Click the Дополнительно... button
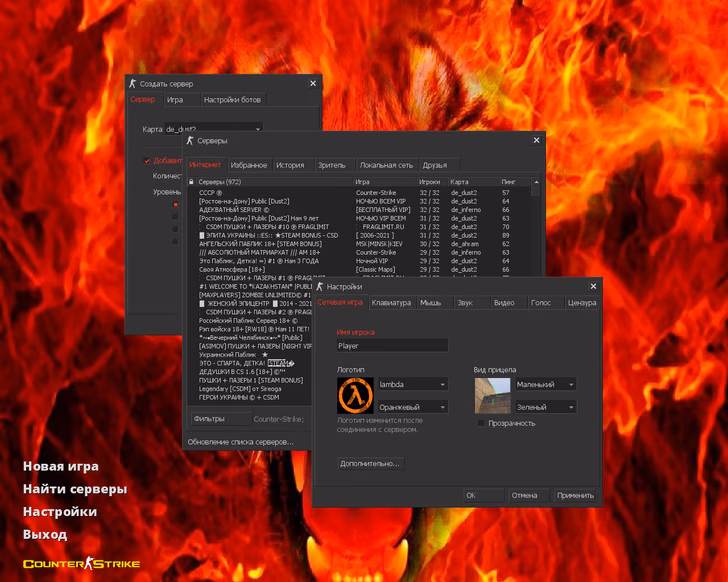Screen dimensions: 728x582 [370, 464]
